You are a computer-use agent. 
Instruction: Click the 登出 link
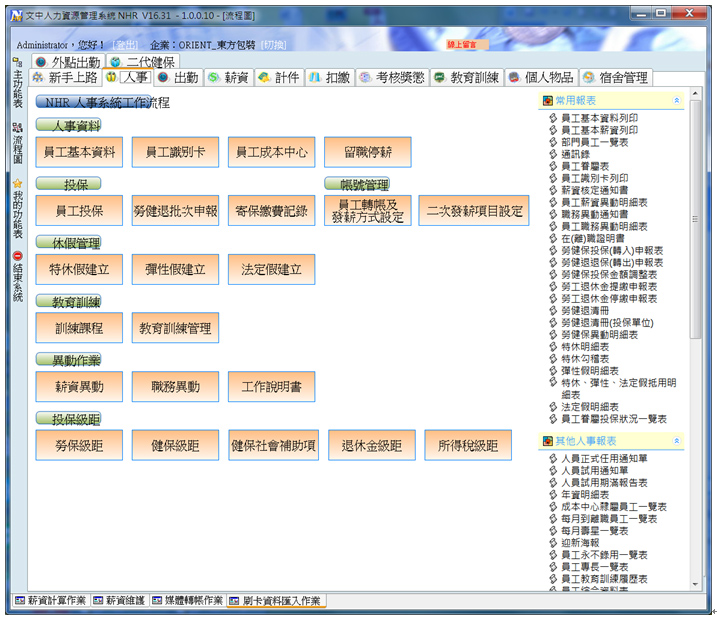[126, 45]
